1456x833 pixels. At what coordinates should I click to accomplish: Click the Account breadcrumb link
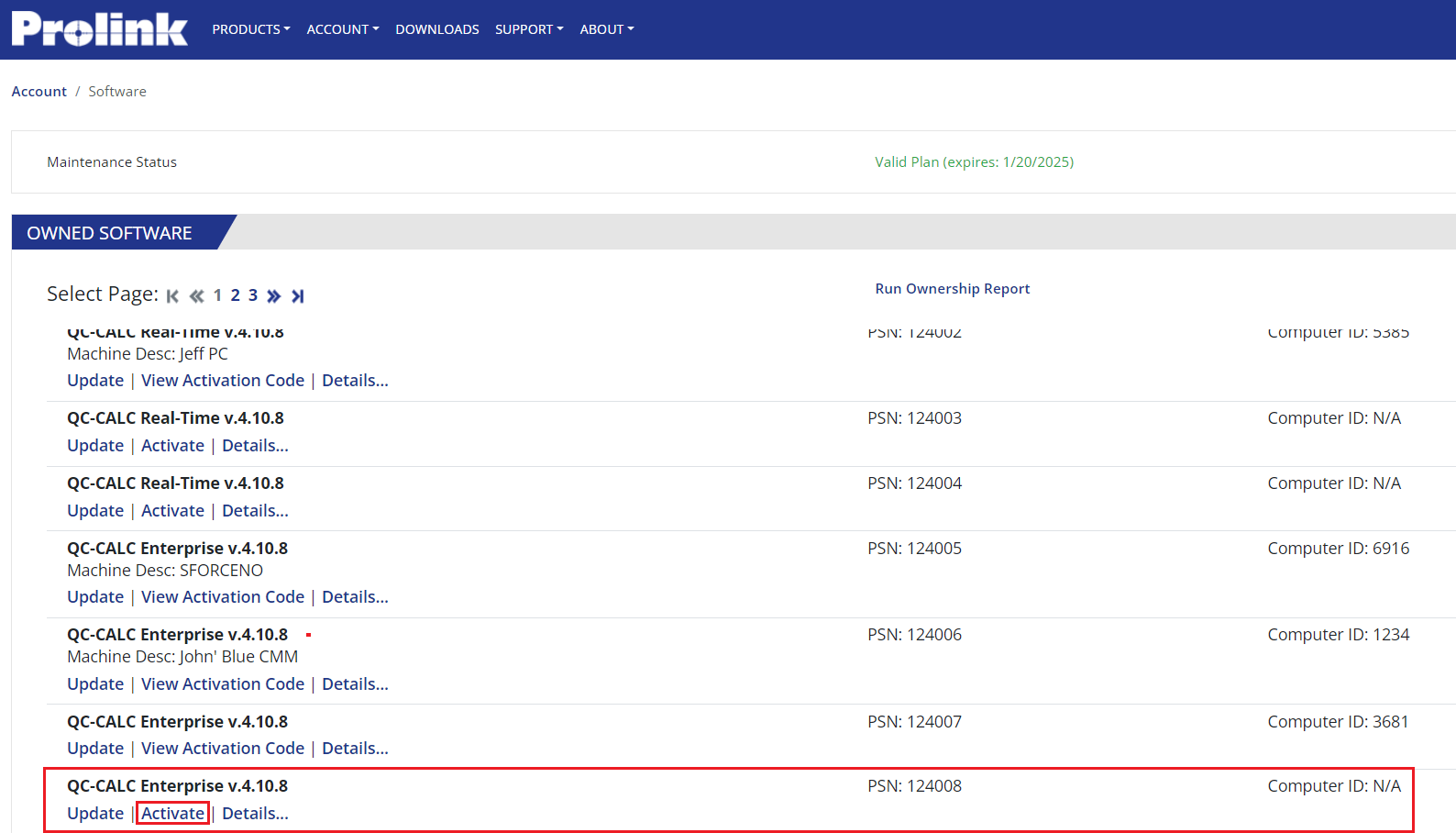[39, 91]
